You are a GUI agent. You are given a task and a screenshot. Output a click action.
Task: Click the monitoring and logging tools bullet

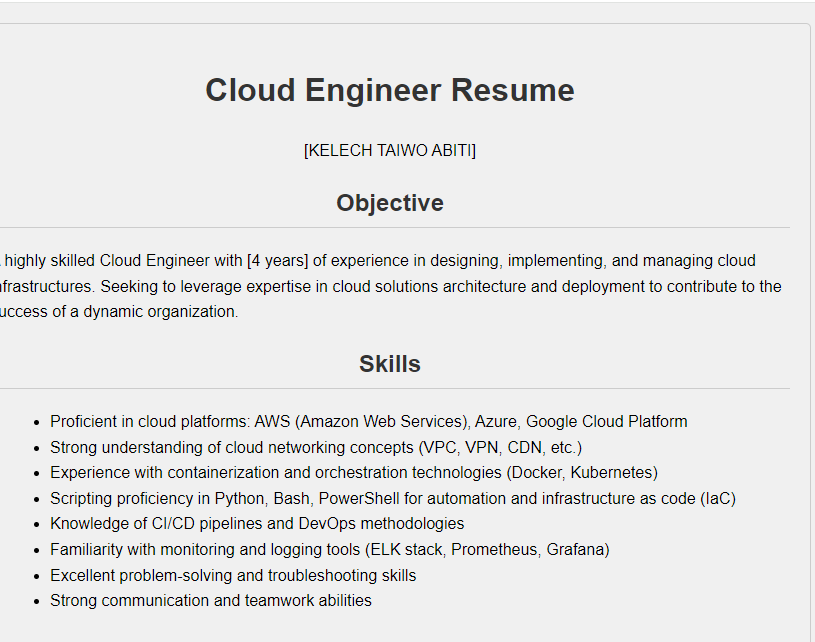coord(329,549)
